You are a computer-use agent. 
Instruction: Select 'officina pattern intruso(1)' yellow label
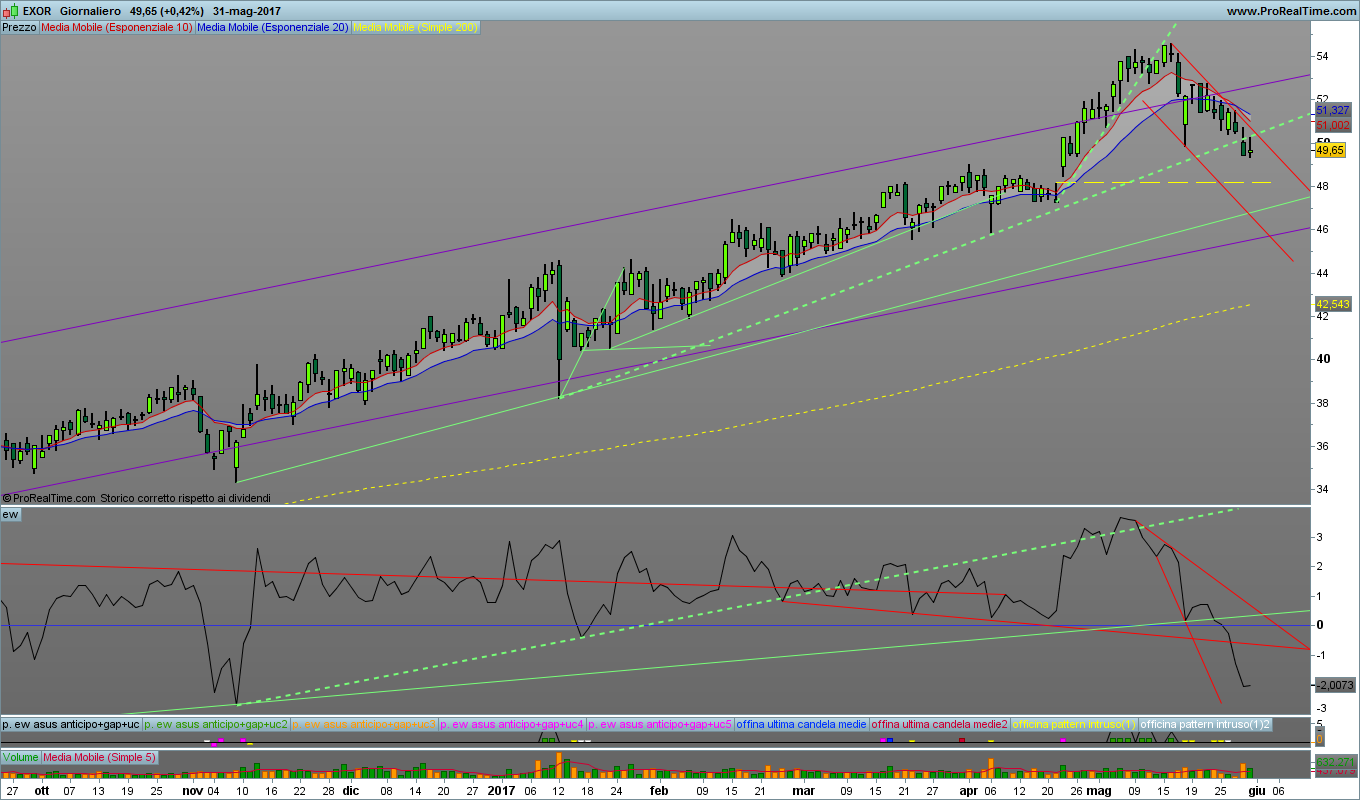(x=1075, y=723)
